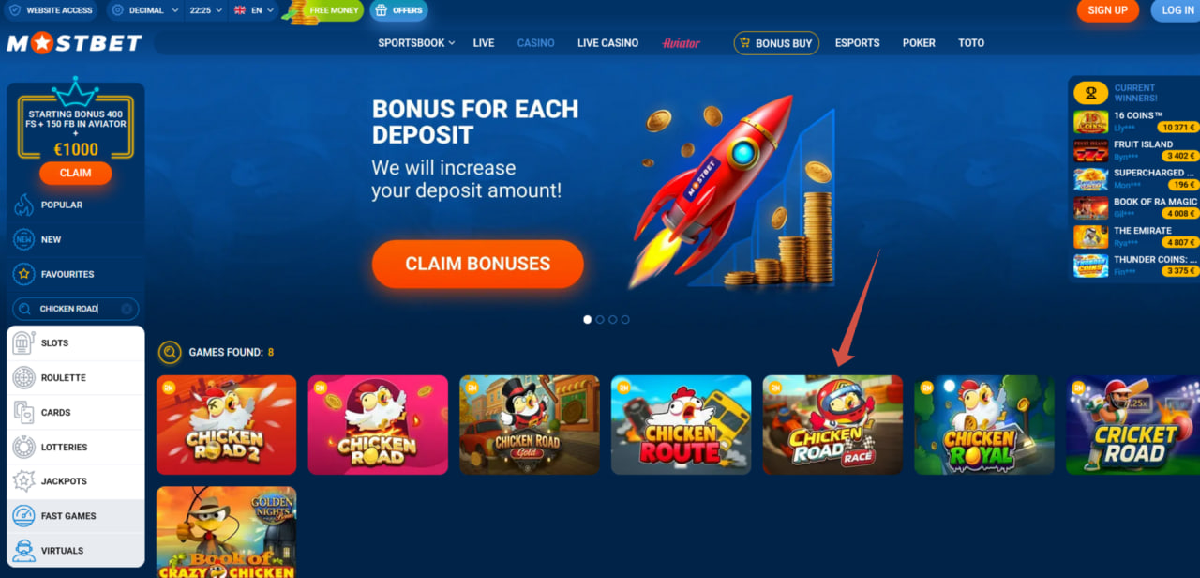Click the Sign Up button
The height and width of the screenshot is (578, 1200).
click(x=1107, y=11)
